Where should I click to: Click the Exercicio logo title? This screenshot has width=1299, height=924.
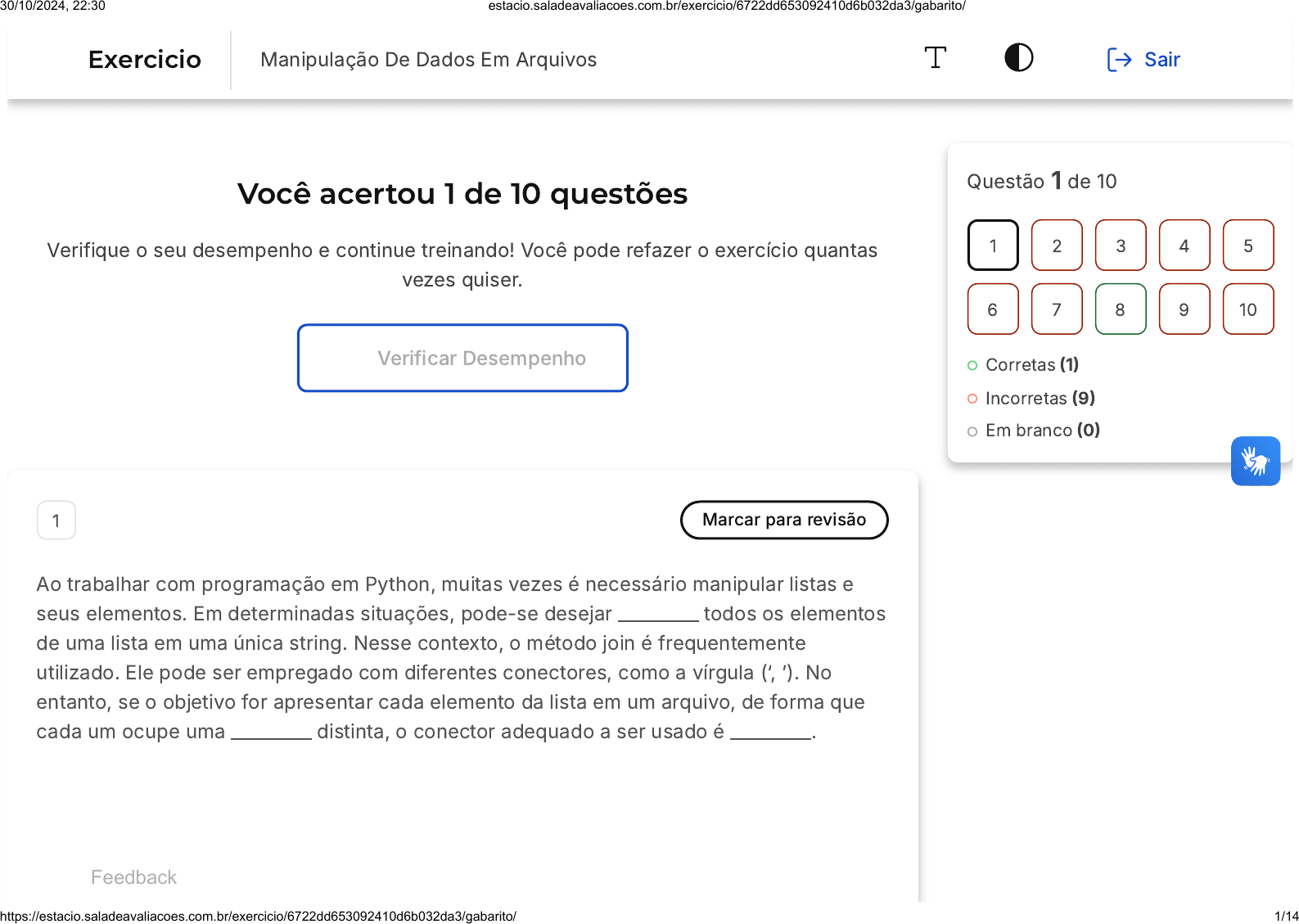[145, 60]
